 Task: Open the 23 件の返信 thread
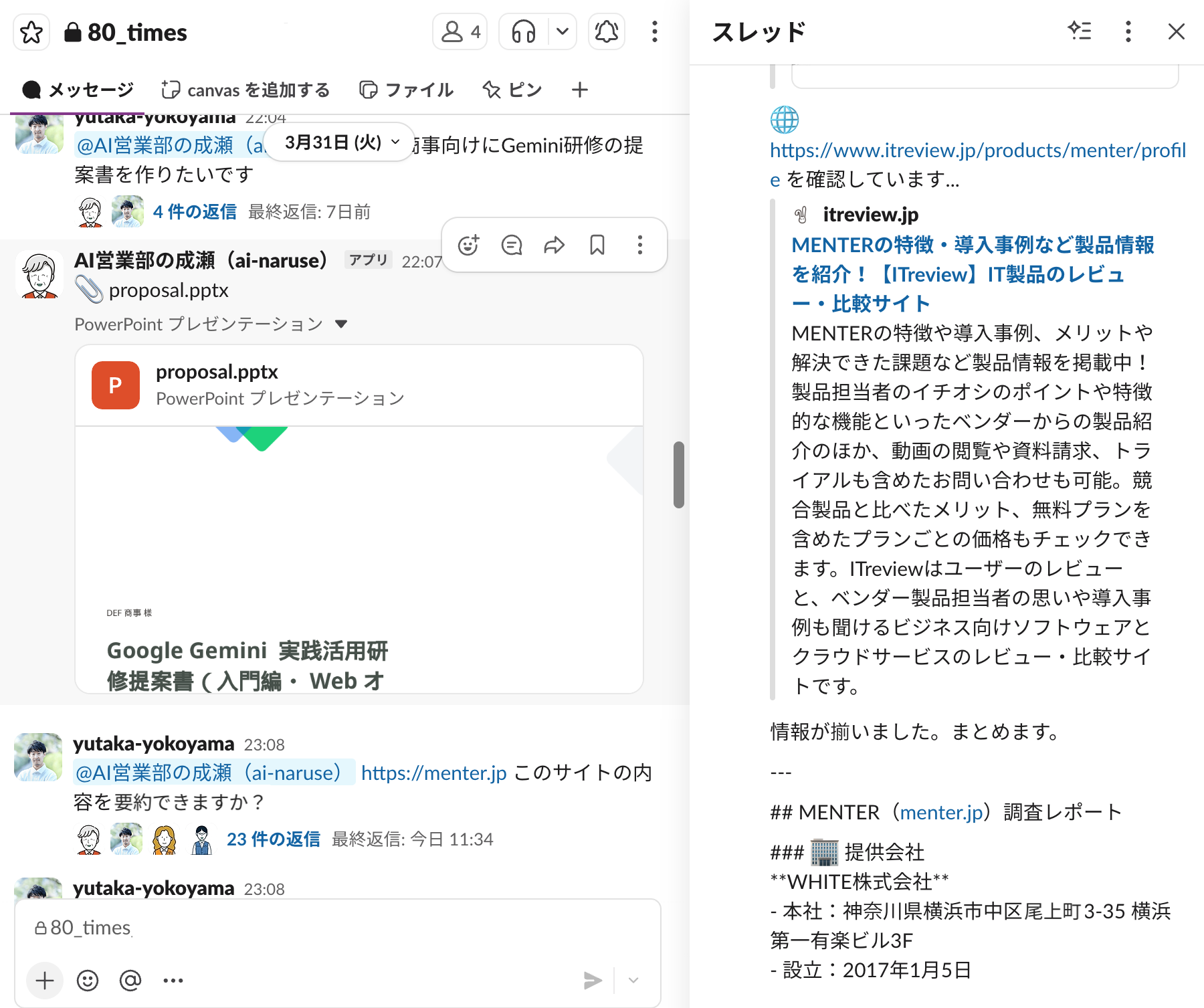coord(274,839)
